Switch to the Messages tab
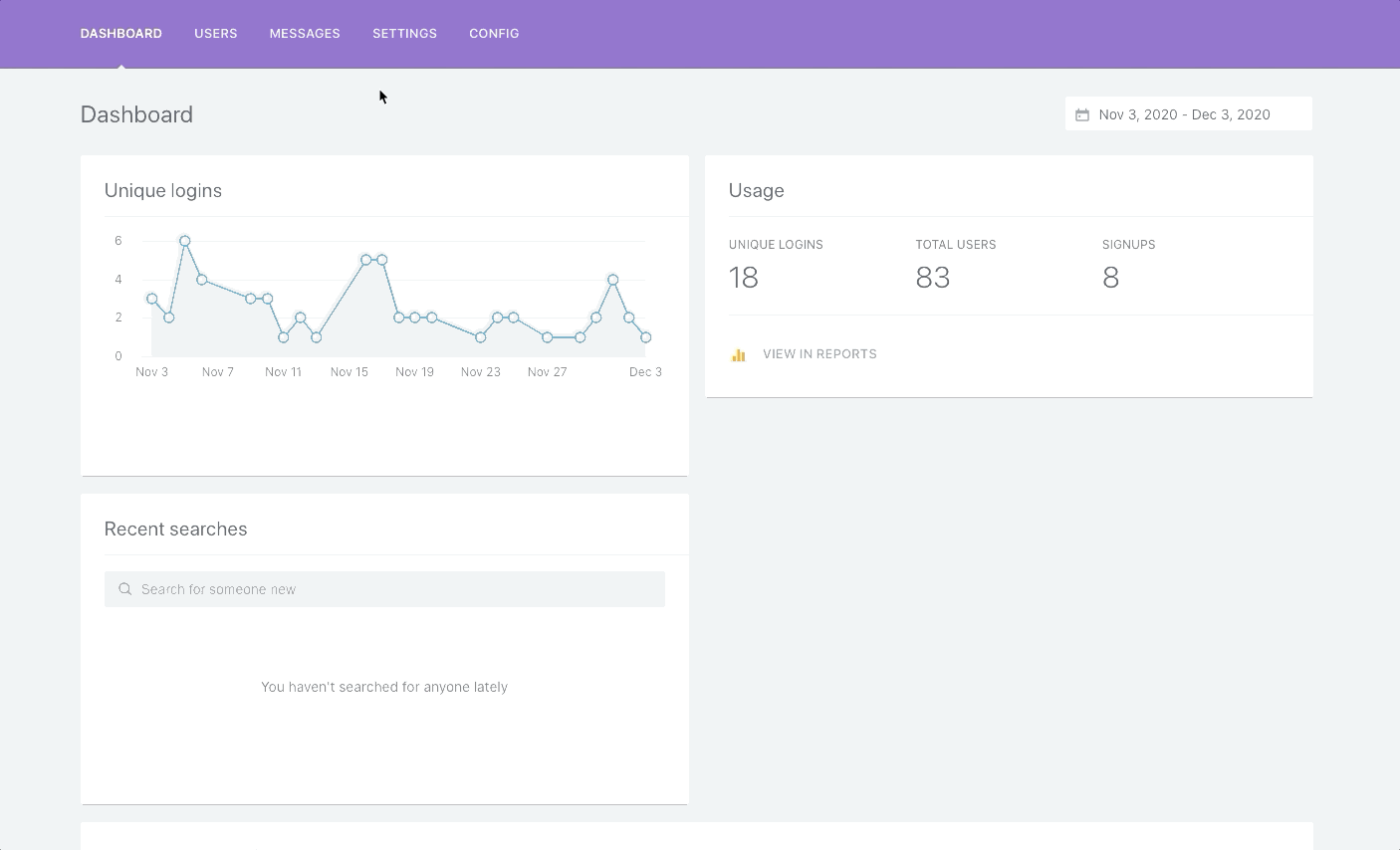Image resolution: width=1400 pixels, height=850 pixels. tap(305, 34)
